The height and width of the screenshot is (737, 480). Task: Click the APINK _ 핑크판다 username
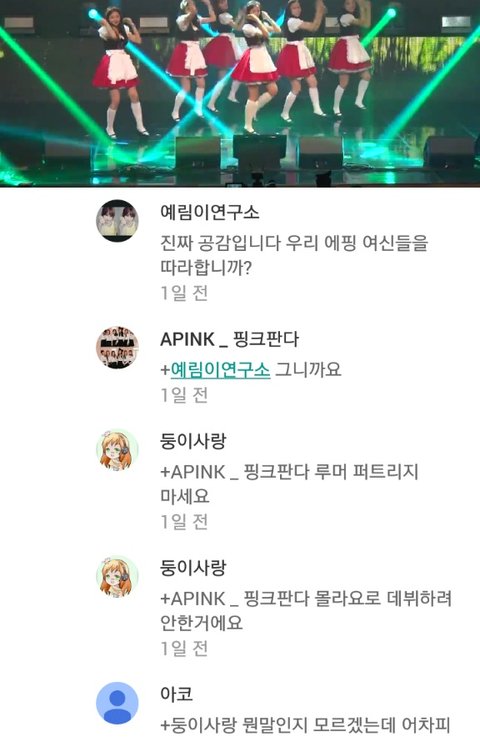pos(229,339)
